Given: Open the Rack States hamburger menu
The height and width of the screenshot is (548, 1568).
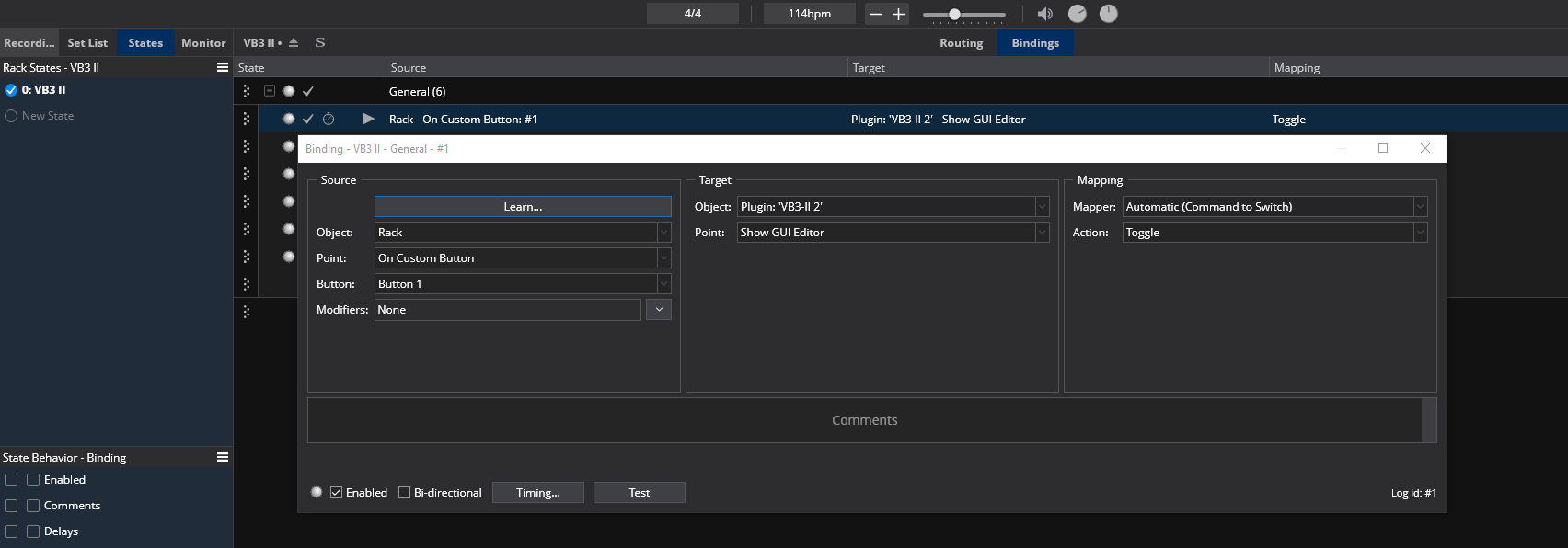Looking at the screenshot, I should click(223, 67).
